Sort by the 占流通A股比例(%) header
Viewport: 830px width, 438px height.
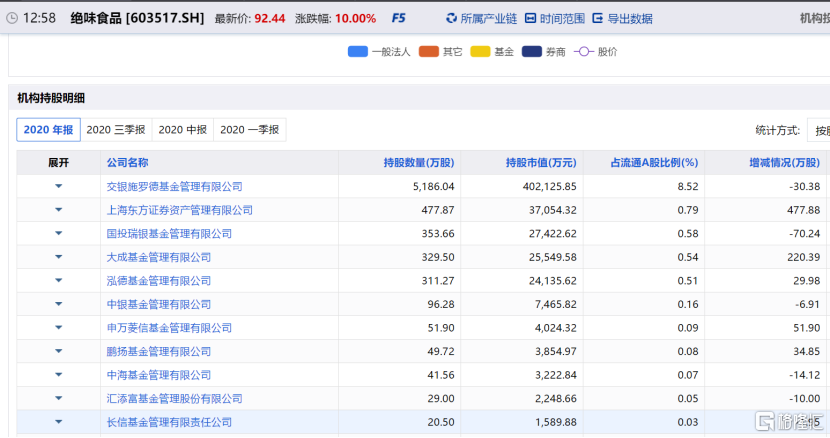tap(654, 163)
